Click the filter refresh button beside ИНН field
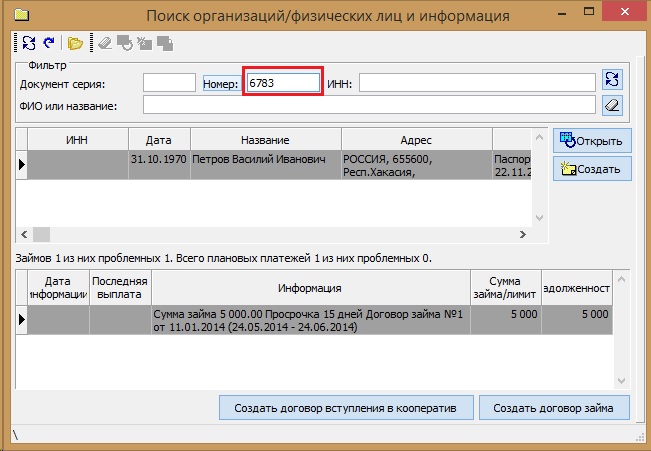Viewport: 651px width, 451px height. click(x=612, y=80)
